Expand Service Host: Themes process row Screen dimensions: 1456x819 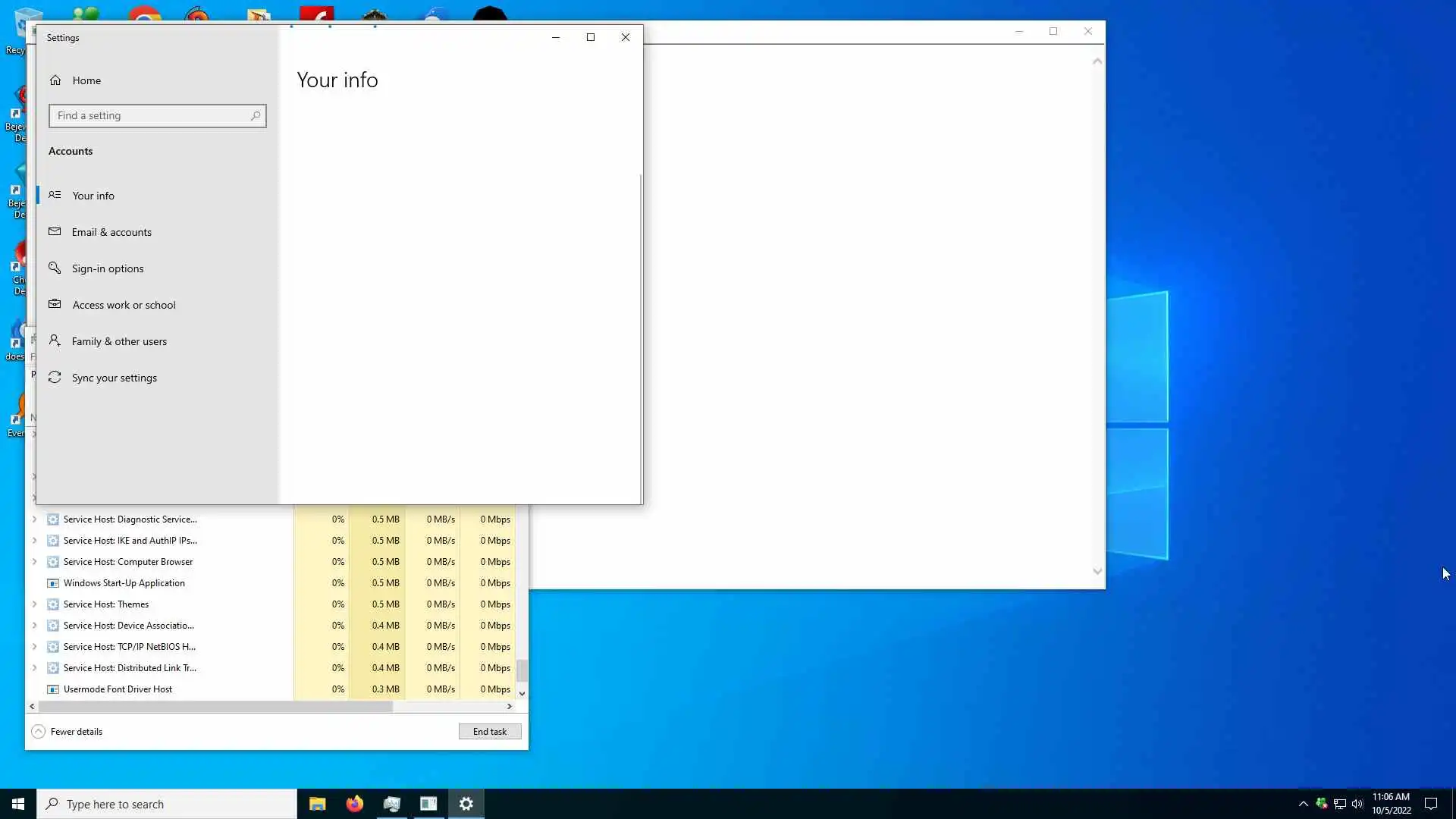coord(34,604)
